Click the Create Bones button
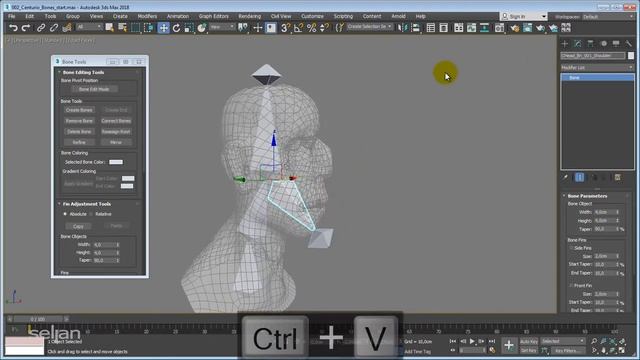The image size is (640, 360). (79, 110)
